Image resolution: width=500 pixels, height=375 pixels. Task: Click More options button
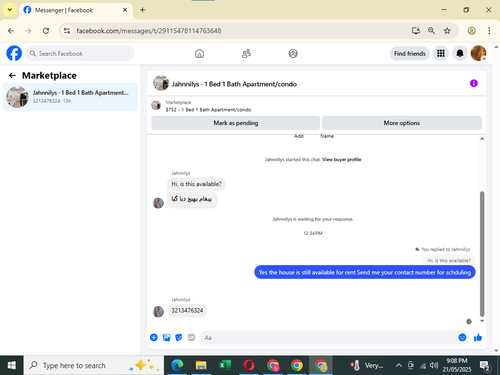pyautogui.click(x=402, y=123)
